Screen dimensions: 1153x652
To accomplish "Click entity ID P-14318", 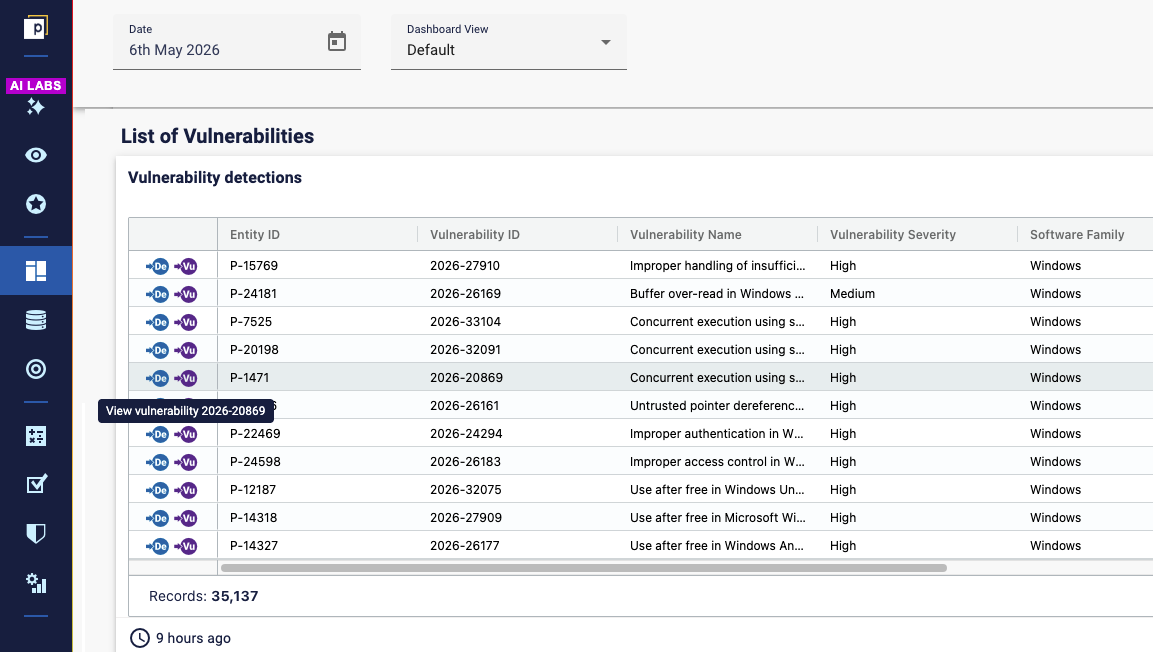I will 254,517.
